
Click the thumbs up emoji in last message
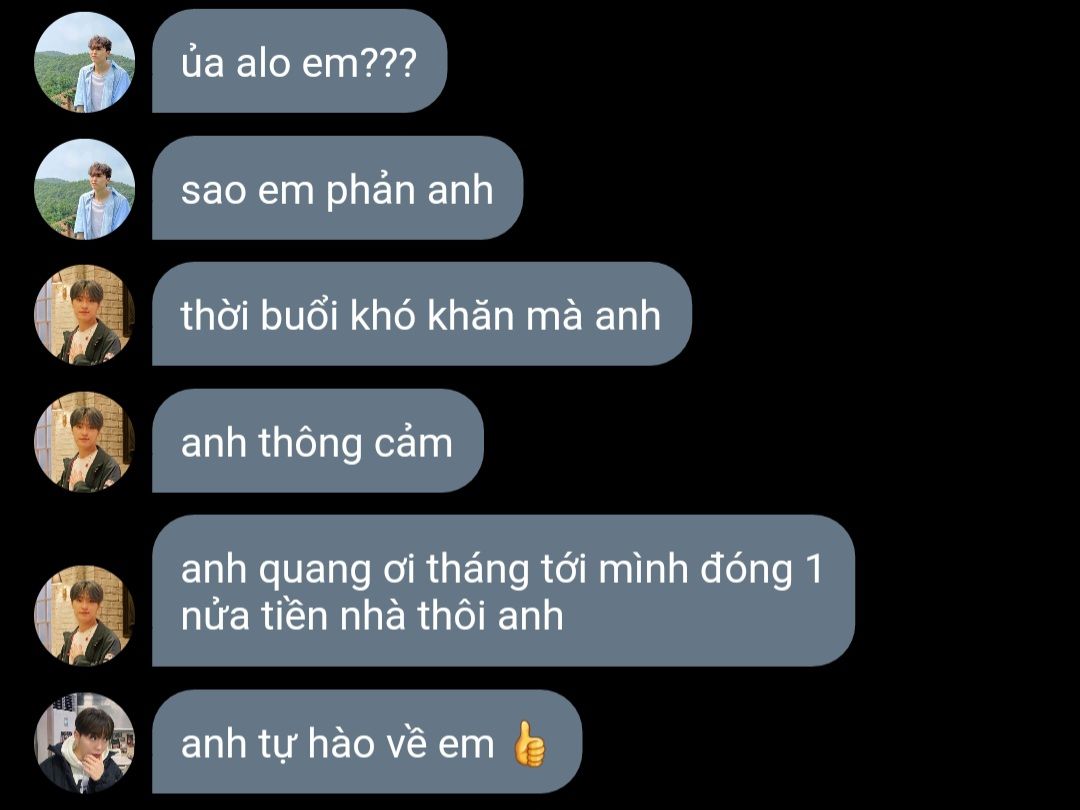pyautogui.click(x=530, y=744)
